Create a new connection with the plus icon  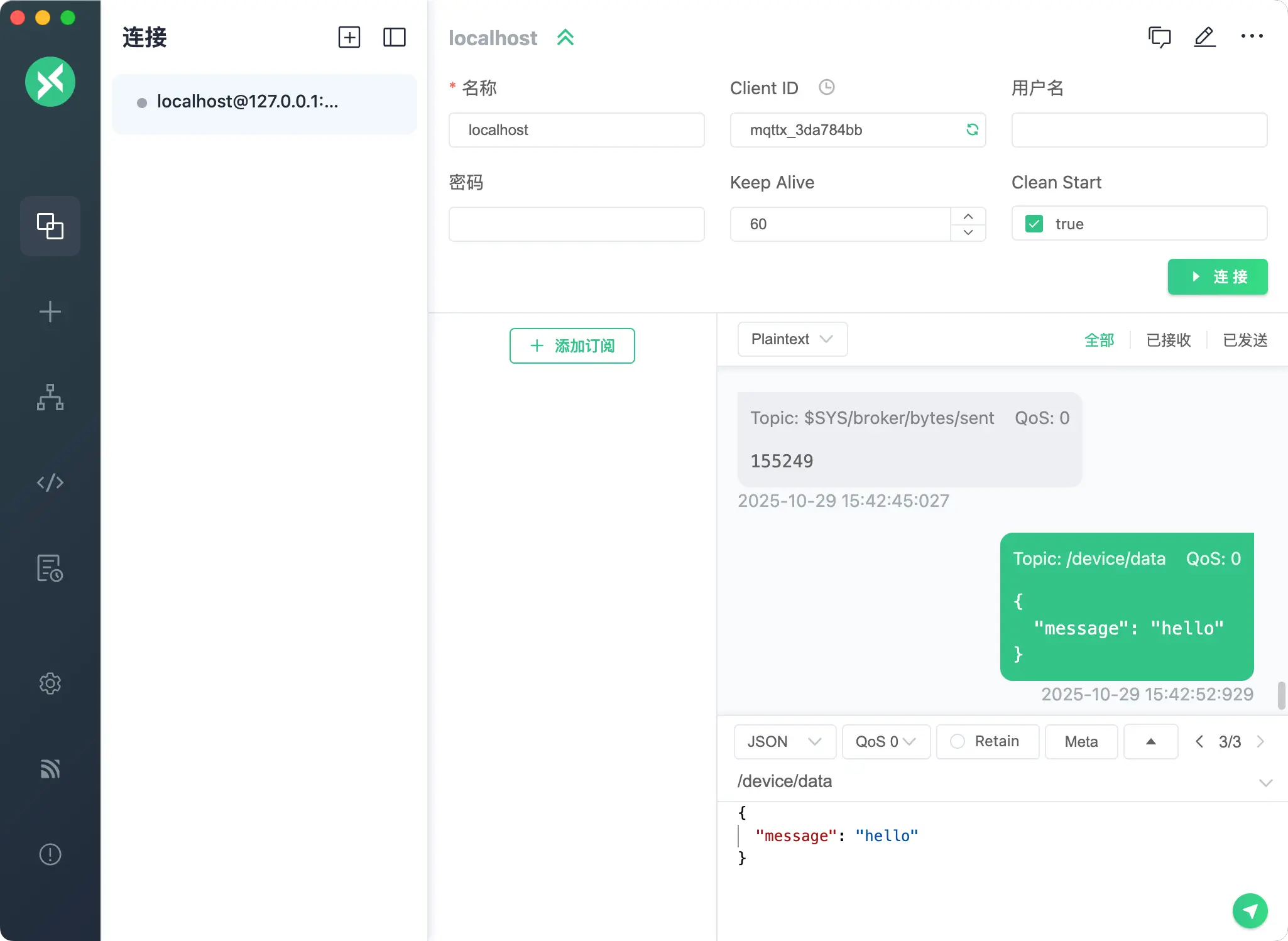(349, 37)
